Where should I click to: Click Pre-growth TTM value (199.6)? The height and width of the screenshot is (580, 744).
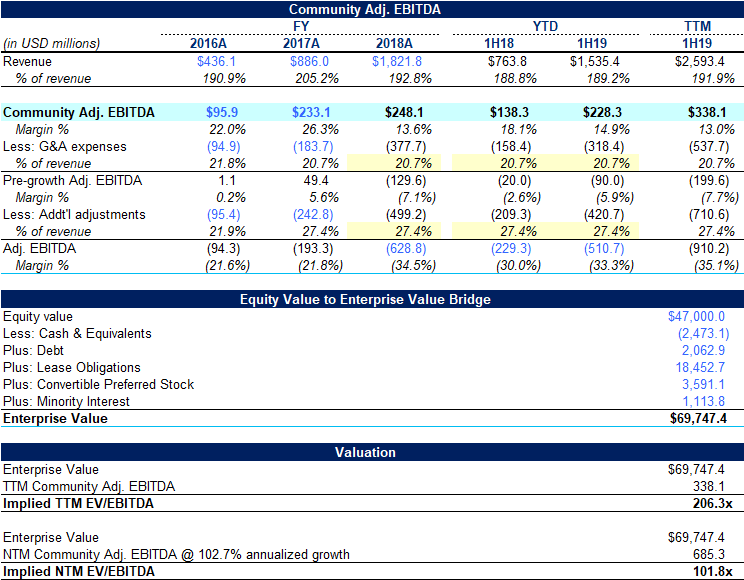[709, 181]
